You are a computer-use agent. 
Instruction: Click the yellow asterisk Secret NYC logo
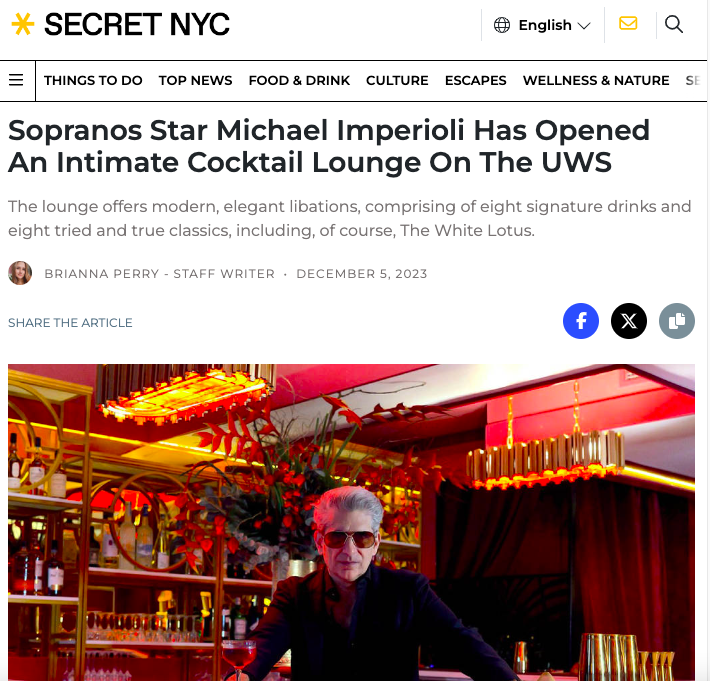[23, 24]
